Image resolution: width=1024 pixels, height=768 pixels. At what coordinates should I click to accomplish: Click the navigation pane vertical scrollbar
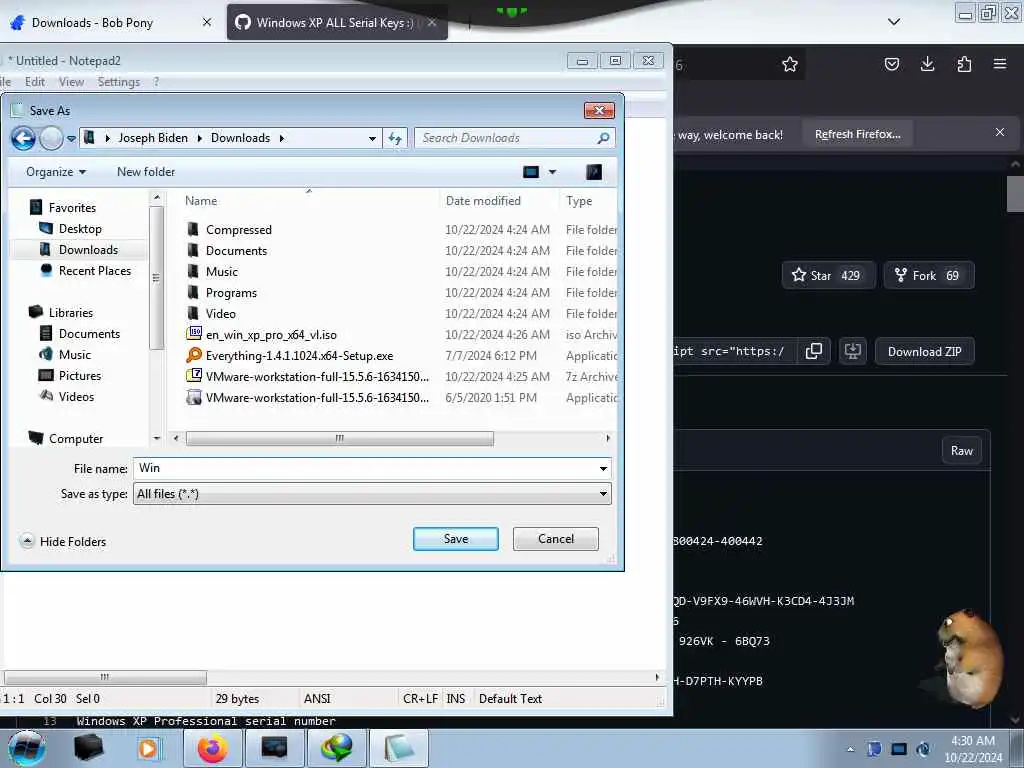click(156, 278)
